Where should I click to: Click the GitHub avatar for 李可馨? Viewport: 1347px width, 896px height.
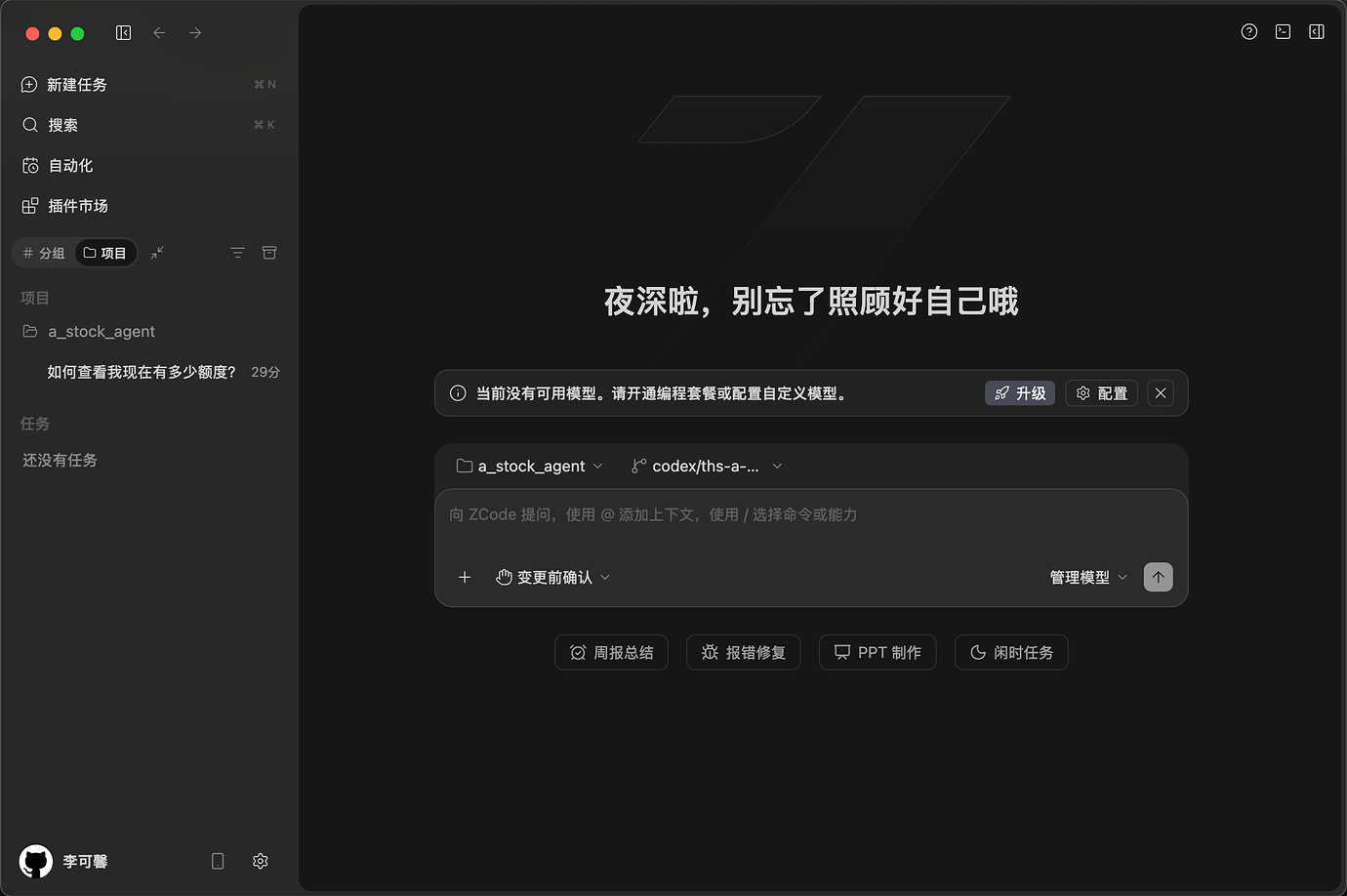coord(36,861)
